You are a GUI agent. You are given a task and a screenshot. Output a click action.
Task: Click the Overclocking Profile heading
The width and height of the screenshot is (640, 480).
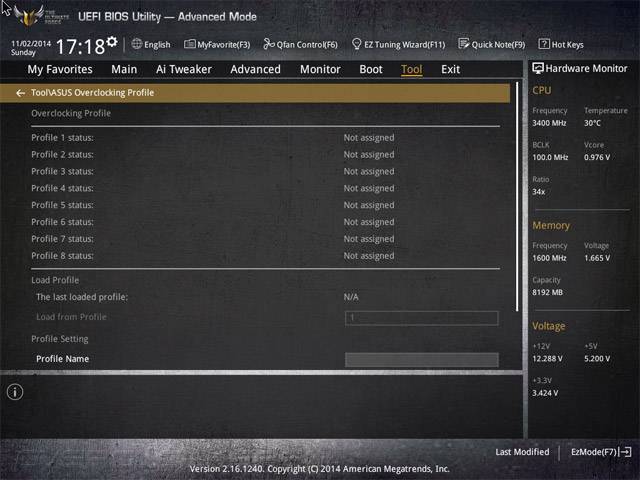point(71,113)
